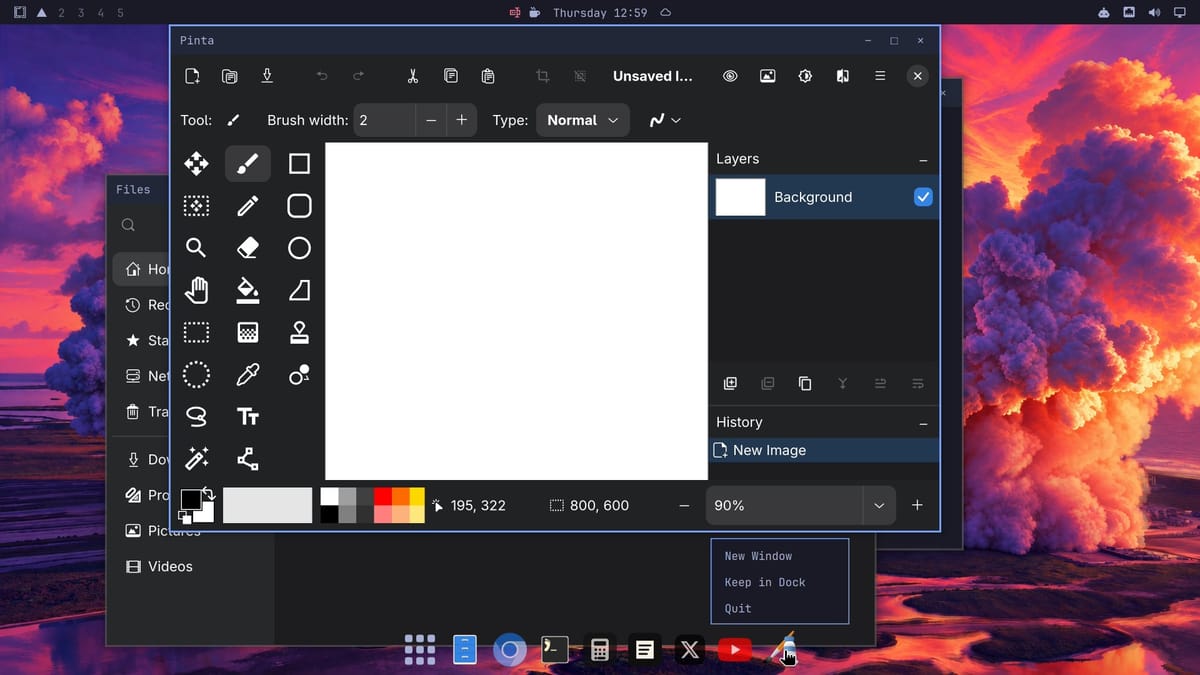Screen dimensions: 1200x675
Task: Select the Freeform Shape tool
Action: pyautogui.click(x=299, y=290)
